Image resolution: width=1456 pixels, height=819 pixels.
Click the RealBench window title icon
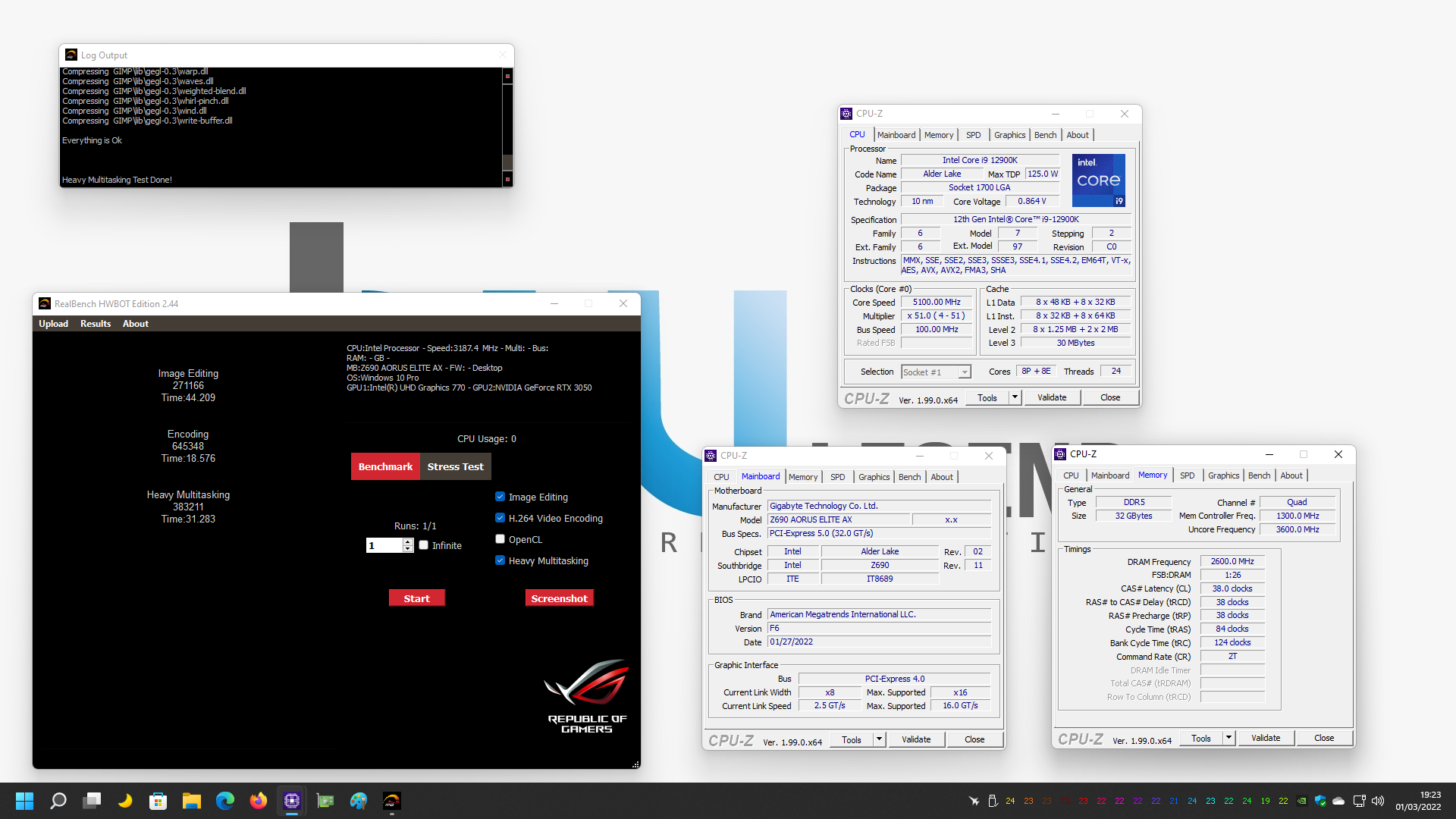(x=45, y=303)
